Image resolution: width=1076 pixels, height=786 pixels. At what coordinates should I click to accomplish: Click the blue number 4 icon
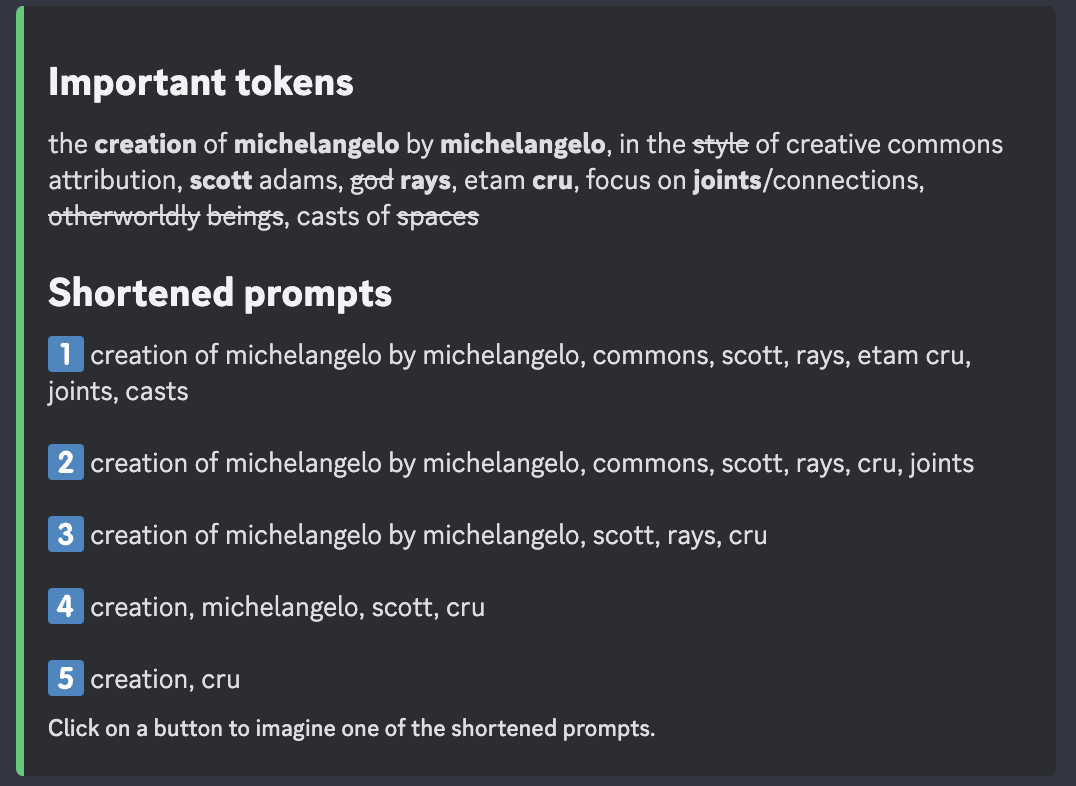click(65, 607)
